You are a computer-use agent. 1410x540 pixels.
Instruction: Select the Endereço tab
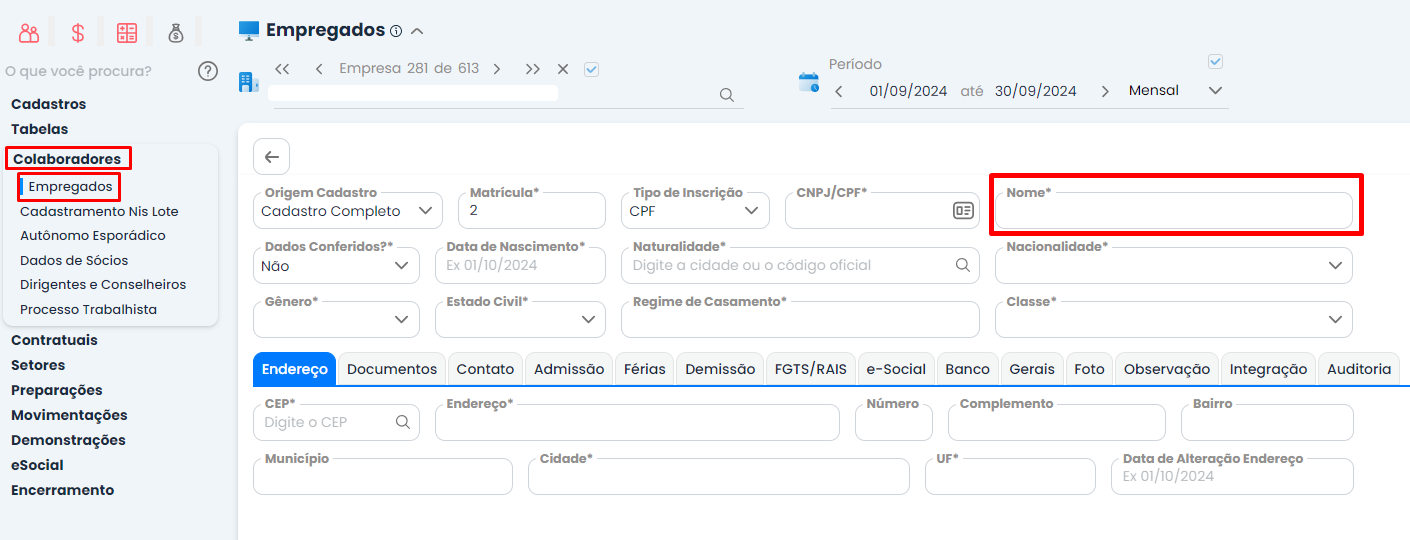[x=295, y=369]
